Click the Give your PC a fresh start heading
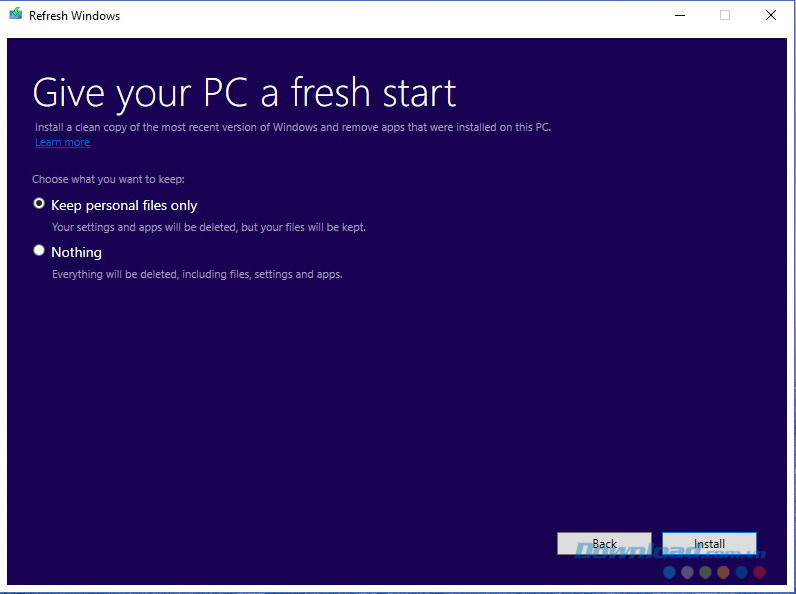This screenshot has height=594, width=796. pyautogui.click(x=244, y=93)
